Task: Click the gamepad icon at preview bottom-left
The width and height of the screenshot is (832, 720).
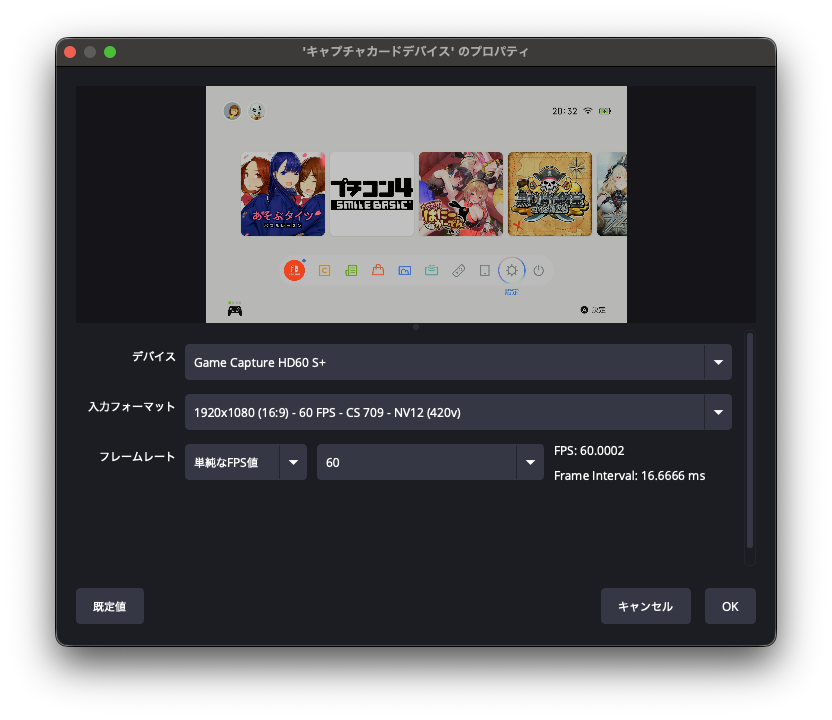Action: [x=234, y=310]
